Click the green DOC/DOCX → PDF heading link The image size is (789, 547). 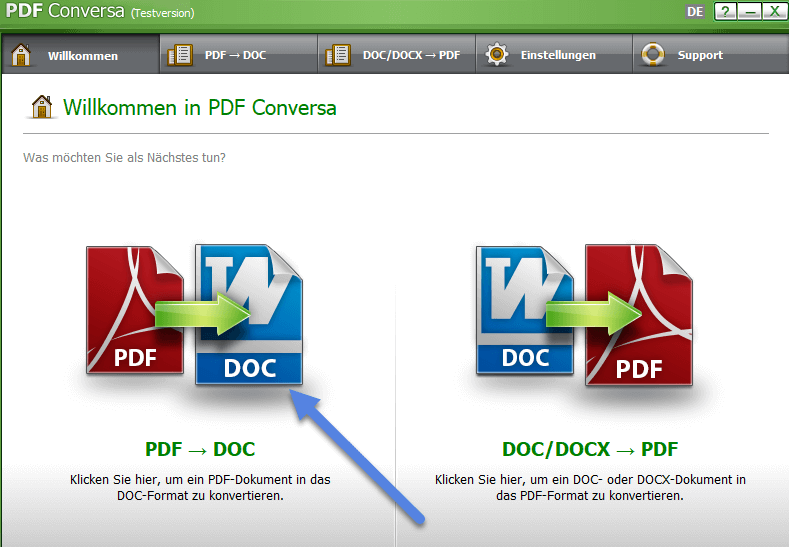[590, 449]
